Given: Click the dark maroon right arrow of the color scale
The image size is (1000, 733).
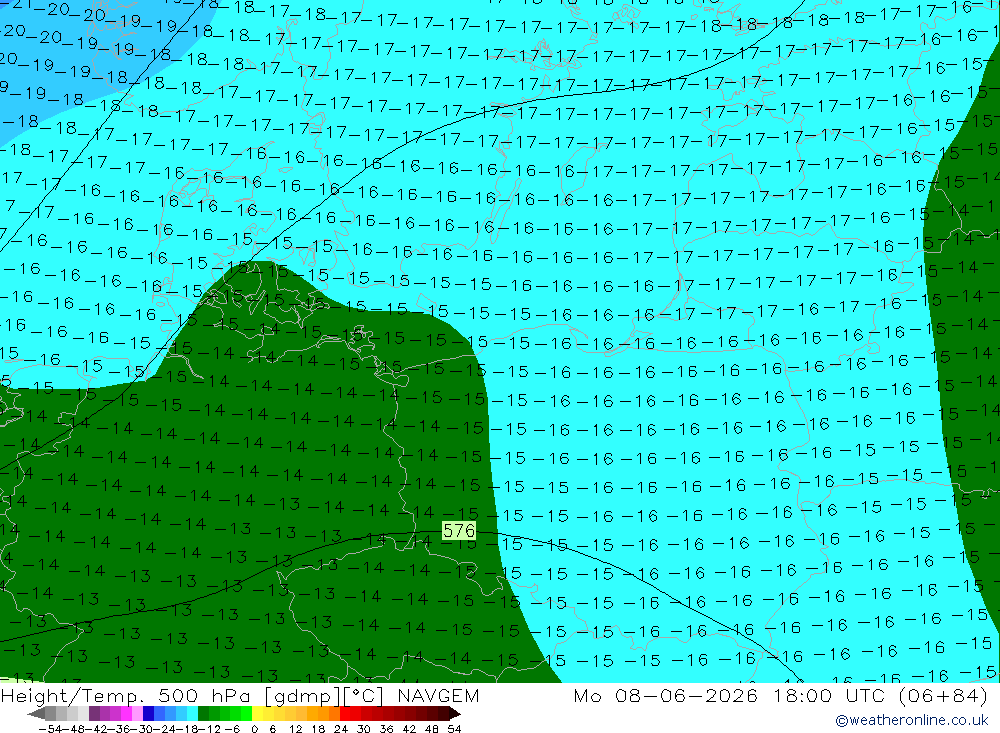Looking at the screenshot, I should (x=455, y=714).
